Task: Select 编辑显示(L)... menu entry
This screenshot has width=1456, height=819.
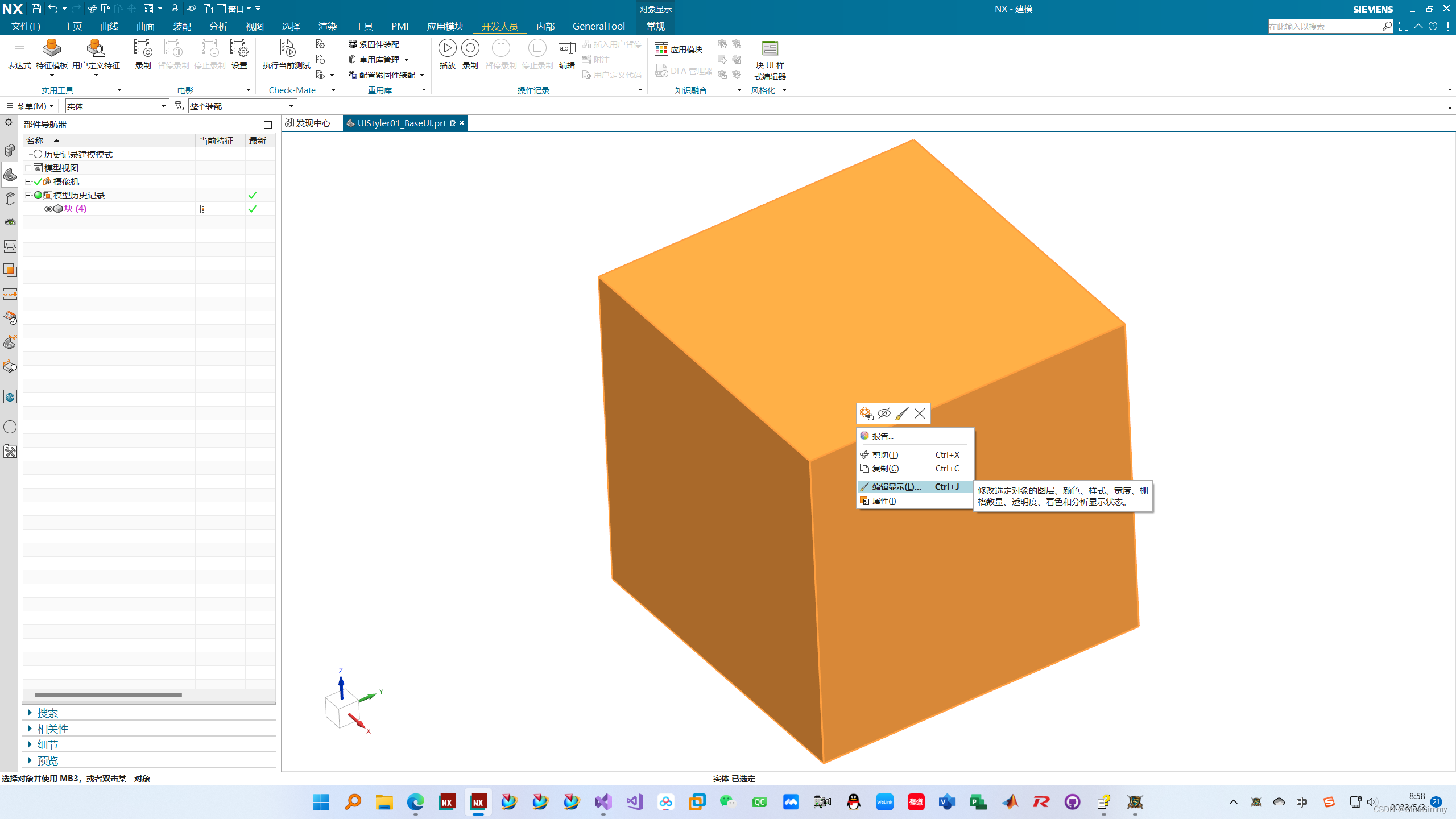Action: tap(915, 487)
